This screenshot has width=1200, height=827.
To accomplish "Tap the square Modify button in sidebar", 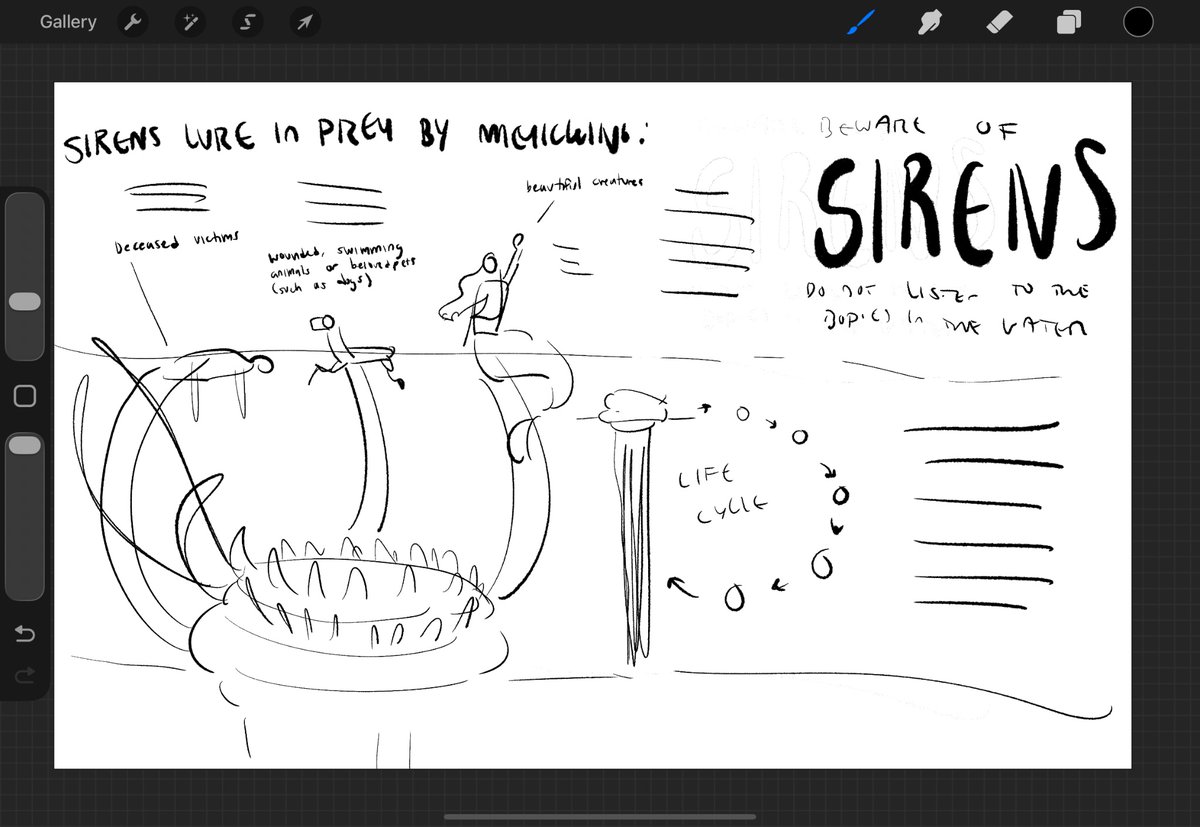I will pos(25,397).
